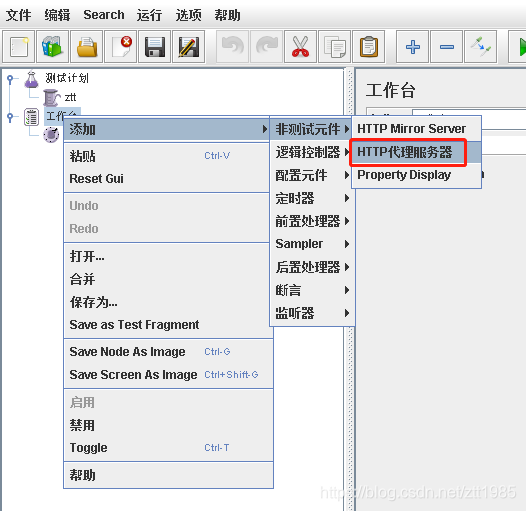Viewport: 526px width, 511px height.
Task: Select Save Screen As Image
Action: point(168,374)
